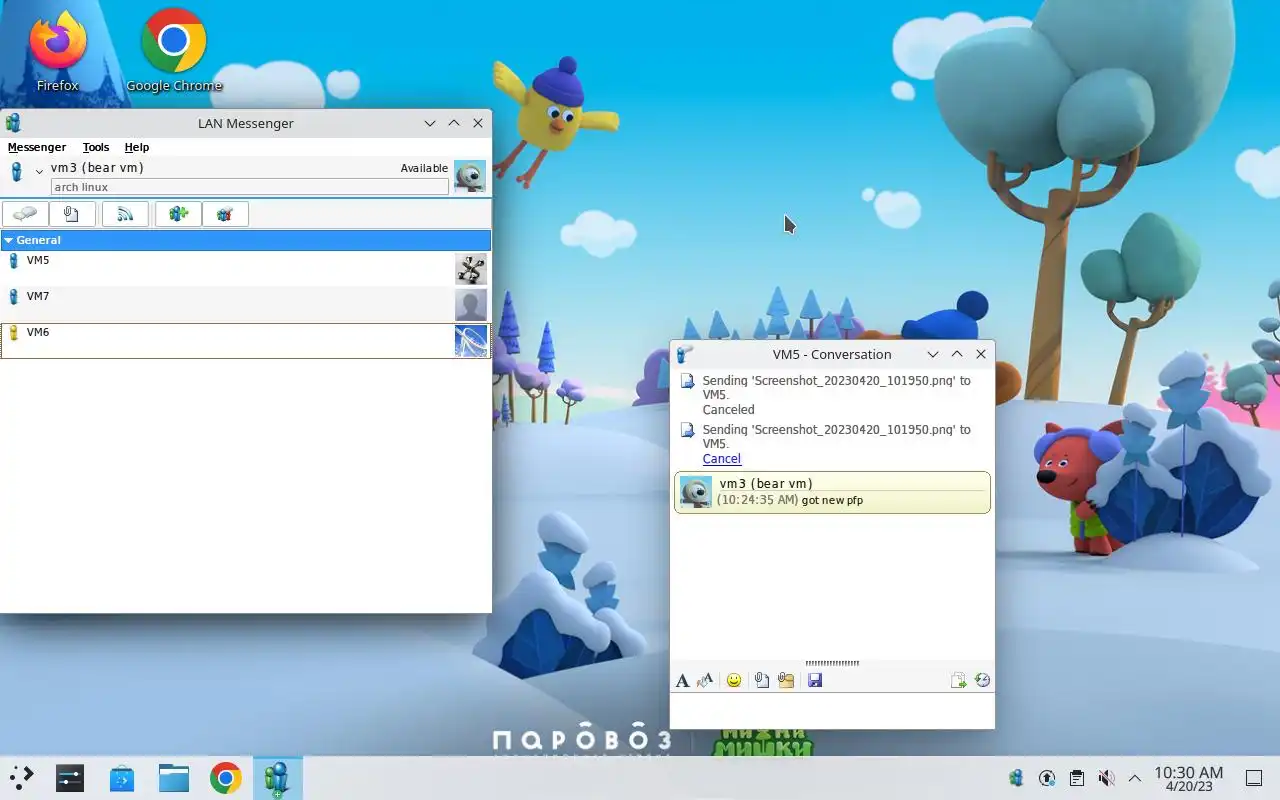Open the Google Chrome desktop shortcut
The image size is (1280, 800).
[174, 50]
